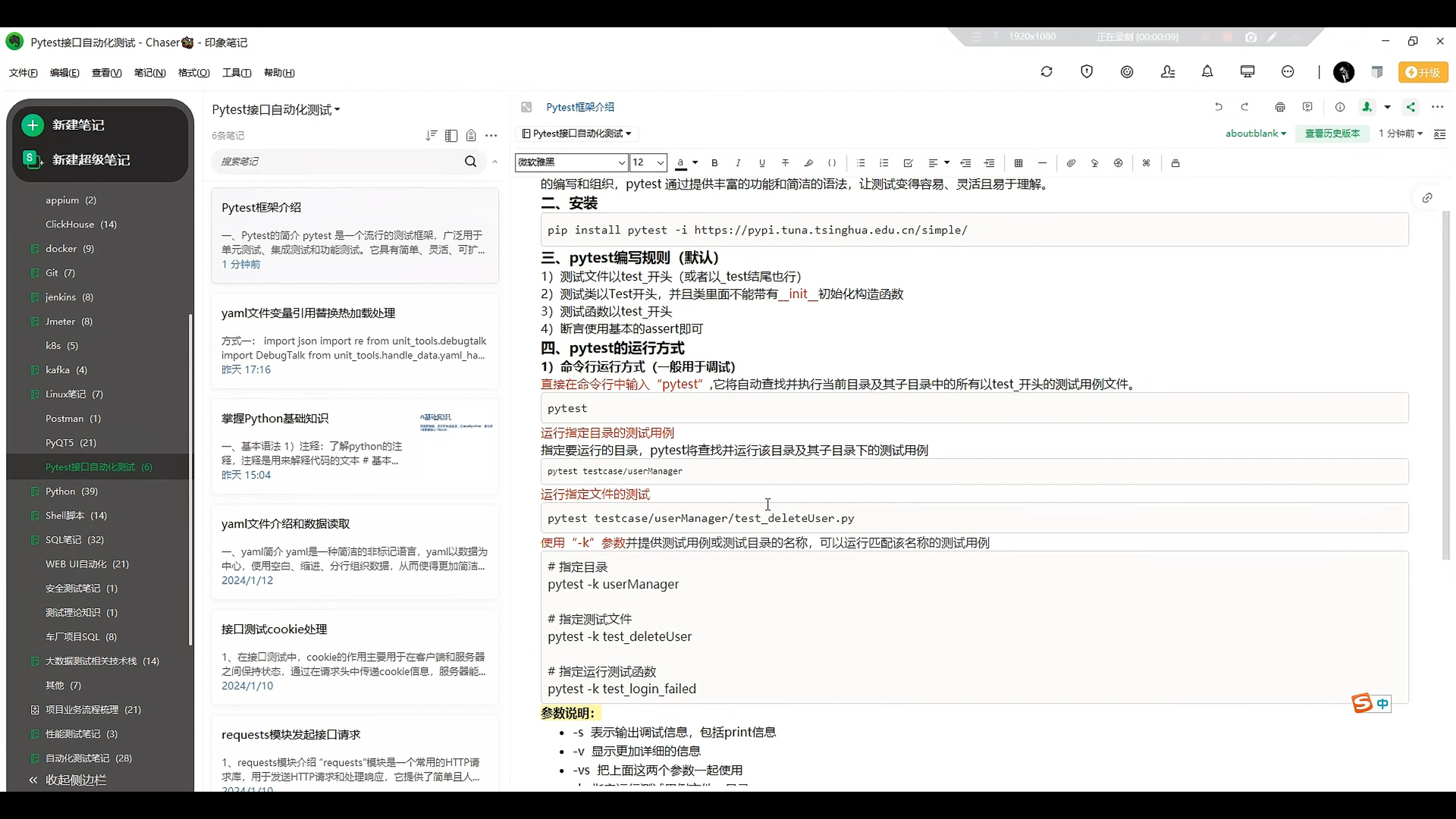
Task: Toggle strikethrough formatting
Action: point(786,163)
